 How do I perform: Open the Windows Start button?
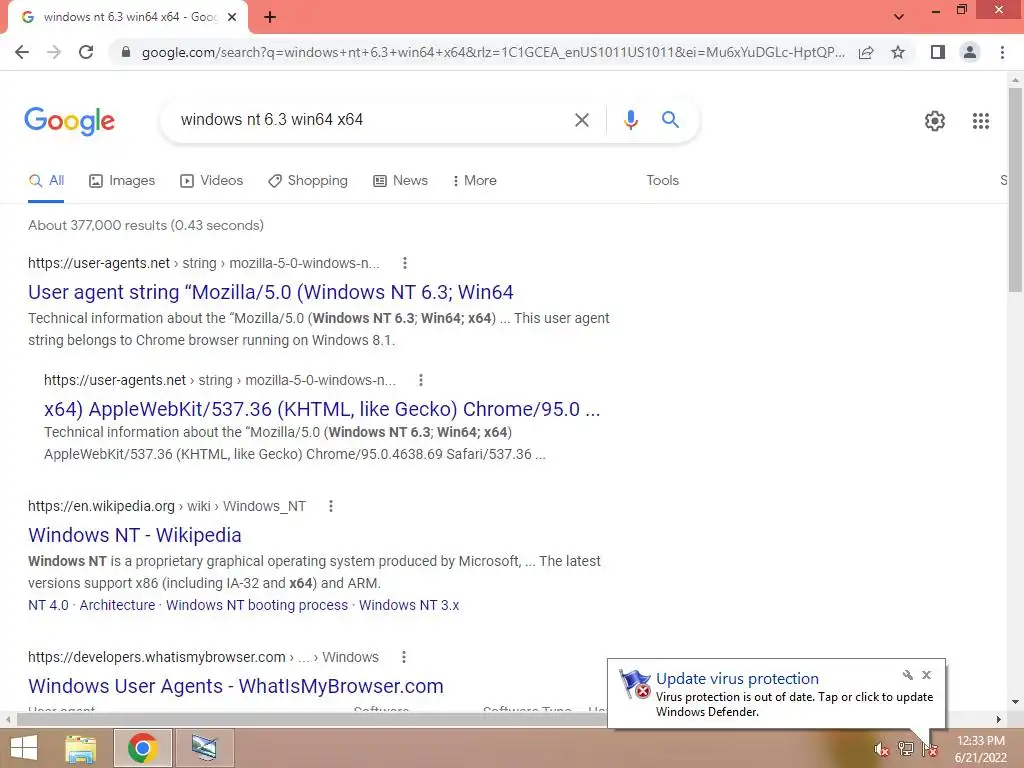(x=24, y=748)
